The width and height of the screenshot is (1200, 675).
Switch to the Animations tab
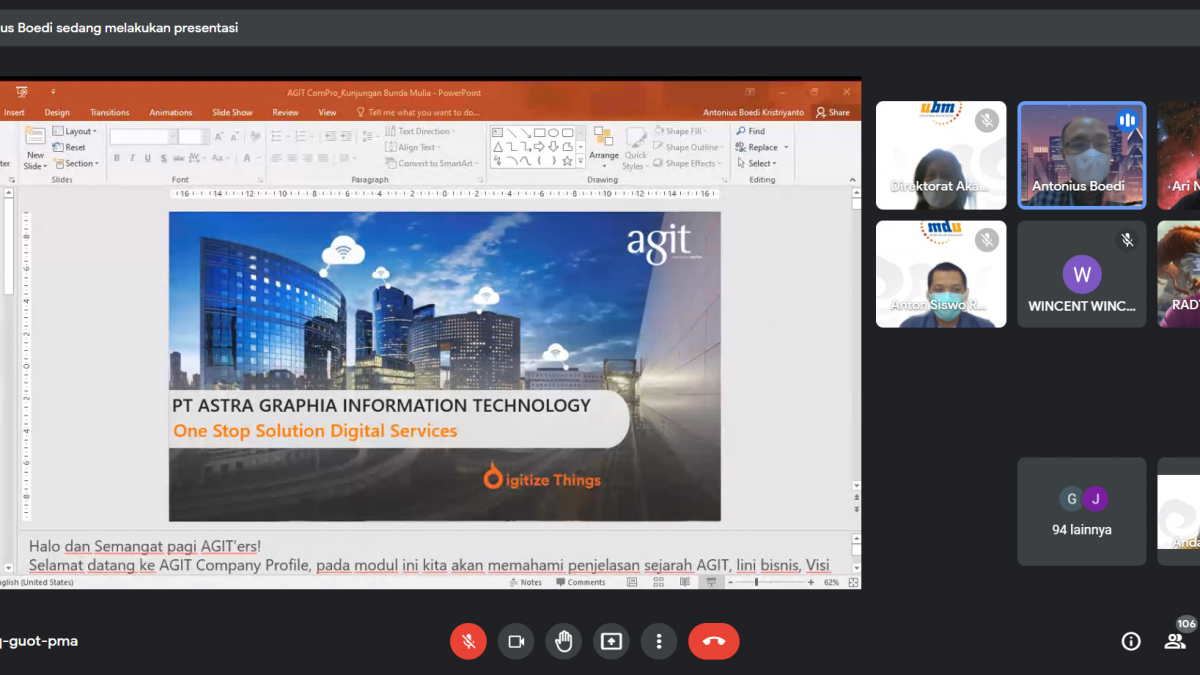[171, 113]
